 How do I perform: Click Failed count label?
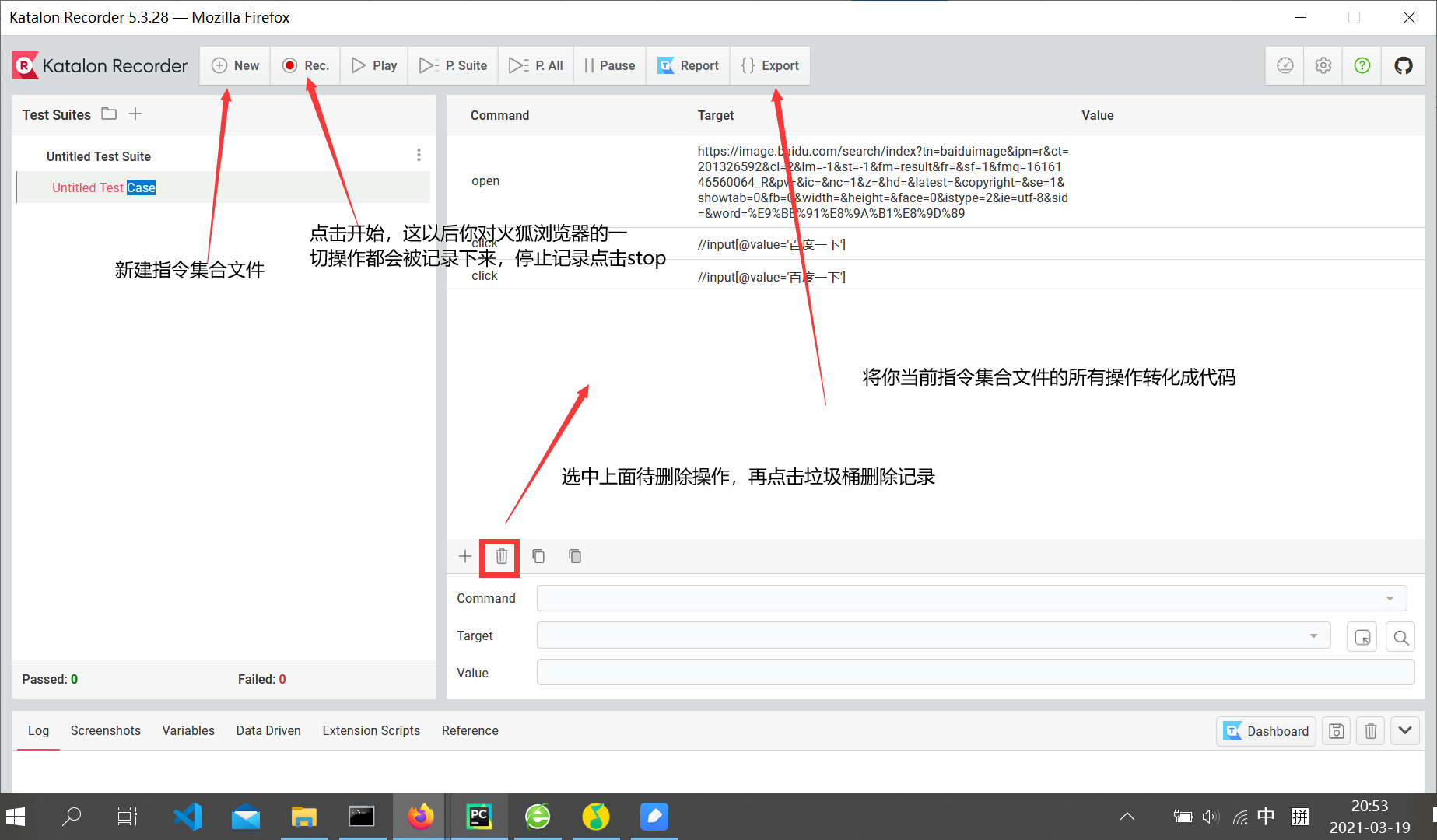(262, 679)
